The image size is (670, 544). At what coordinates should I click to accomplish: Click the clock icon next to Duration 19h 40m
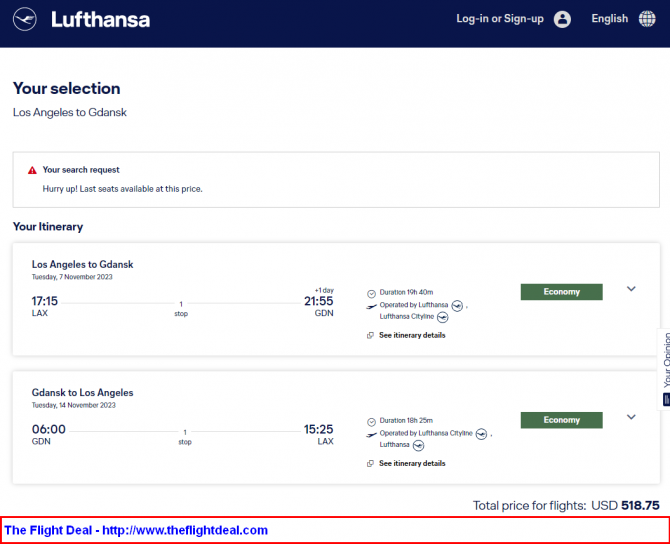(371, 294)
